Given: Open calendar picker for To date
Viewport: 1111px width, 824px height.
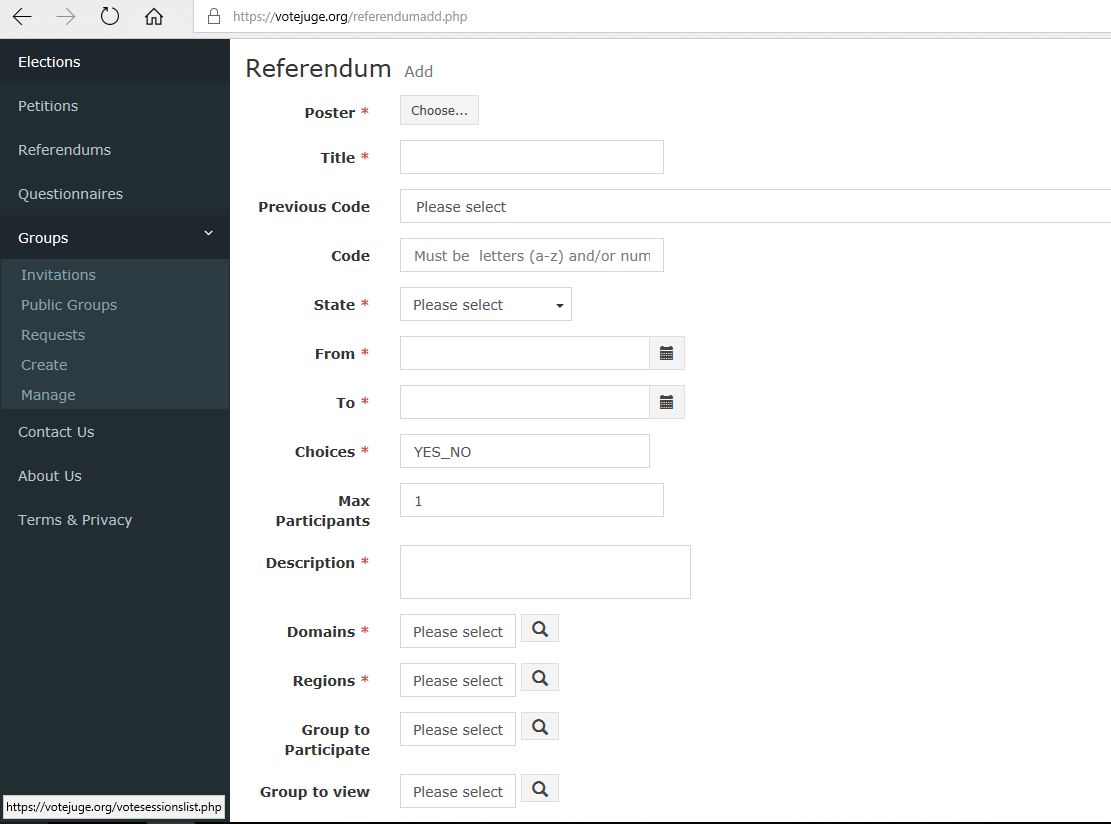Looking at the screenshot, I should (x=666, y=402).
